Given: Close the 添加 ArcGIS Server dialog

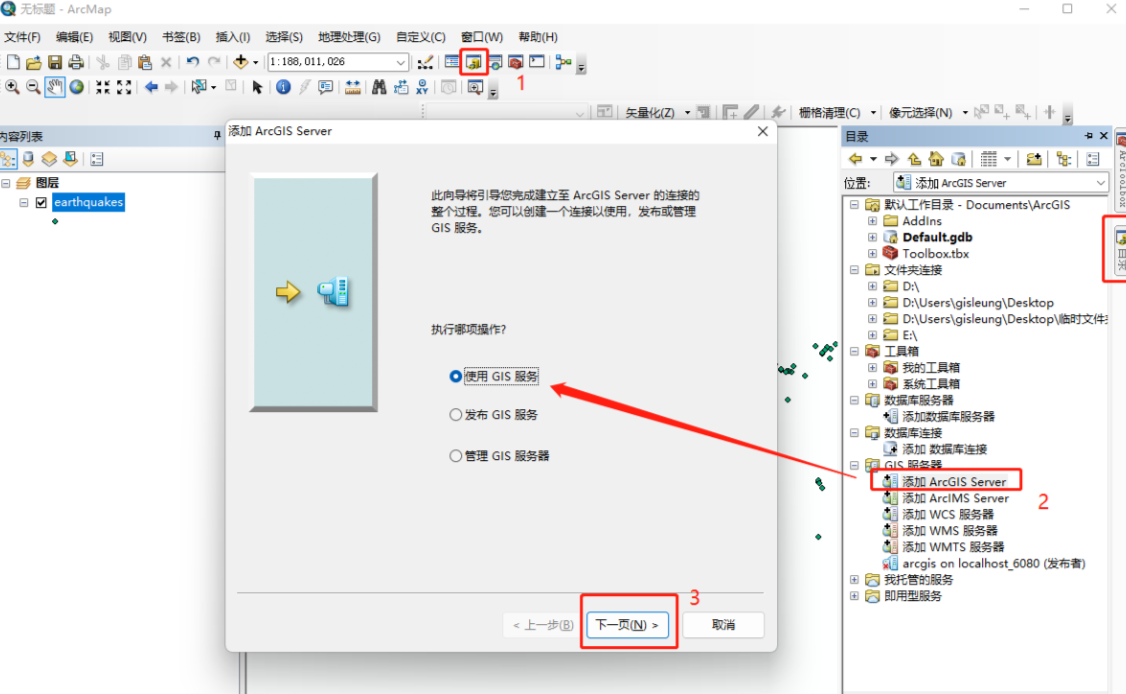Looking at the screenshot, I should click(x=763, y=131).
